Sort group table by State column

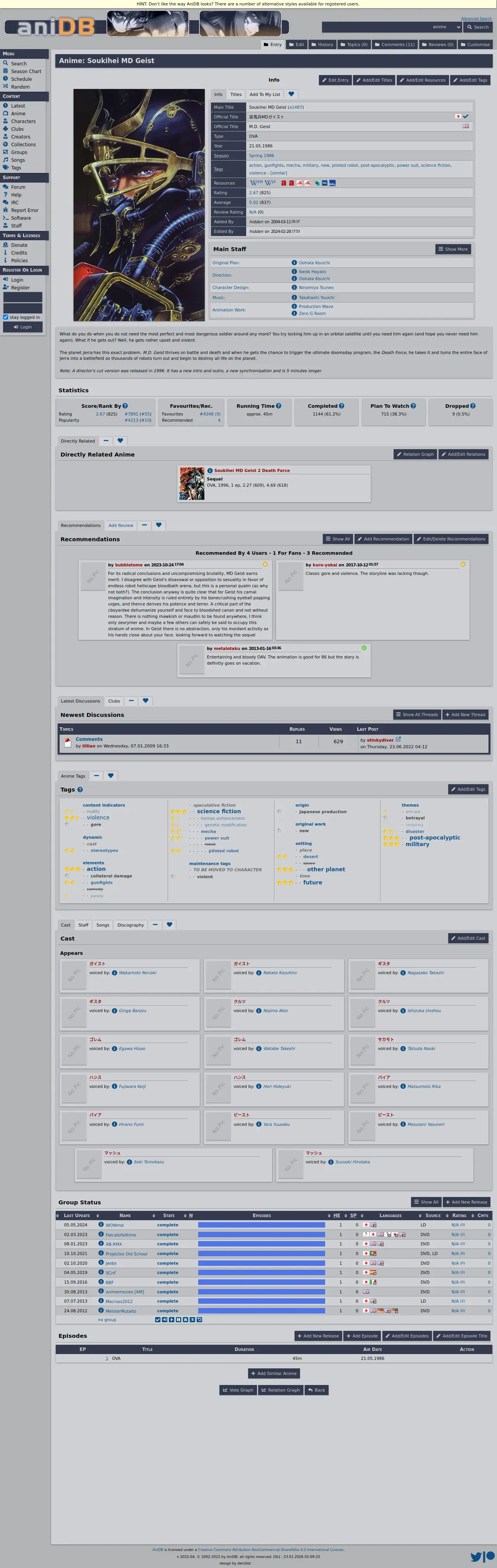tap(169, 1216)
